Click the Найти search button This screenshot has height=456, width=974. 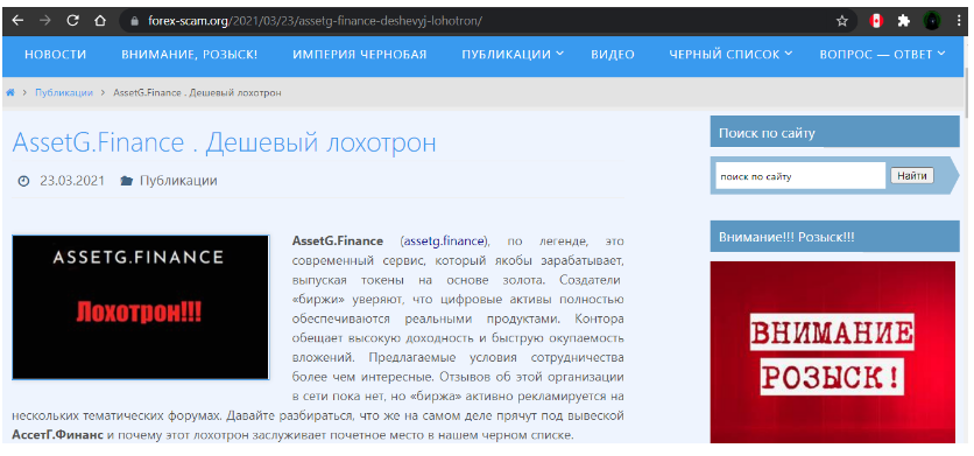click(x=912, y=176)
